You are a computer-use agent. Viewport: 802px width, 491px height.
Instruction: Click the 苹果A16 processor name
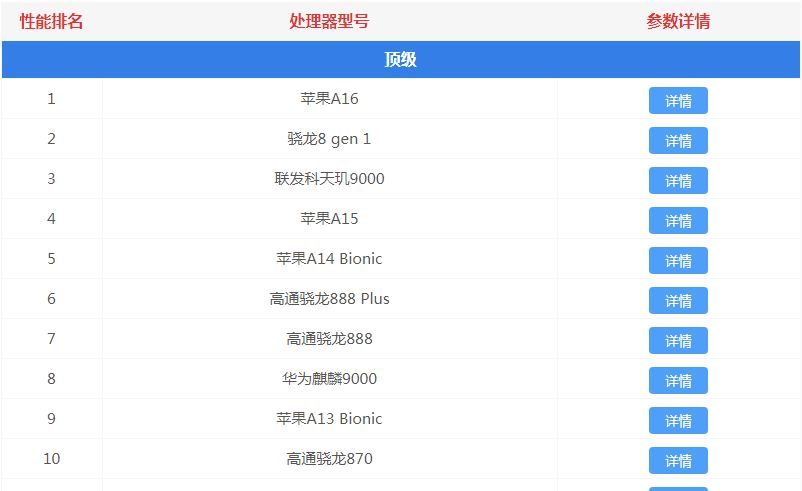click(x=329, y=99)
